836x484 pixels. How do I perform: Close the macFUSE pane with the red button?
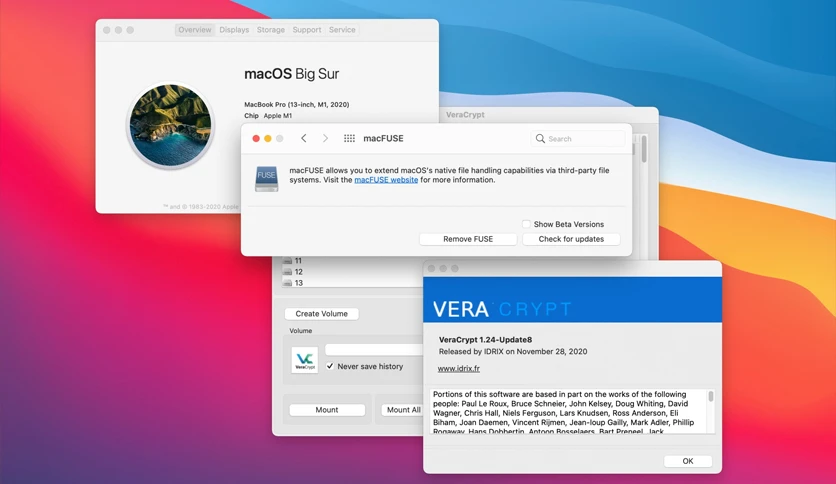click(x=256, y=139)
